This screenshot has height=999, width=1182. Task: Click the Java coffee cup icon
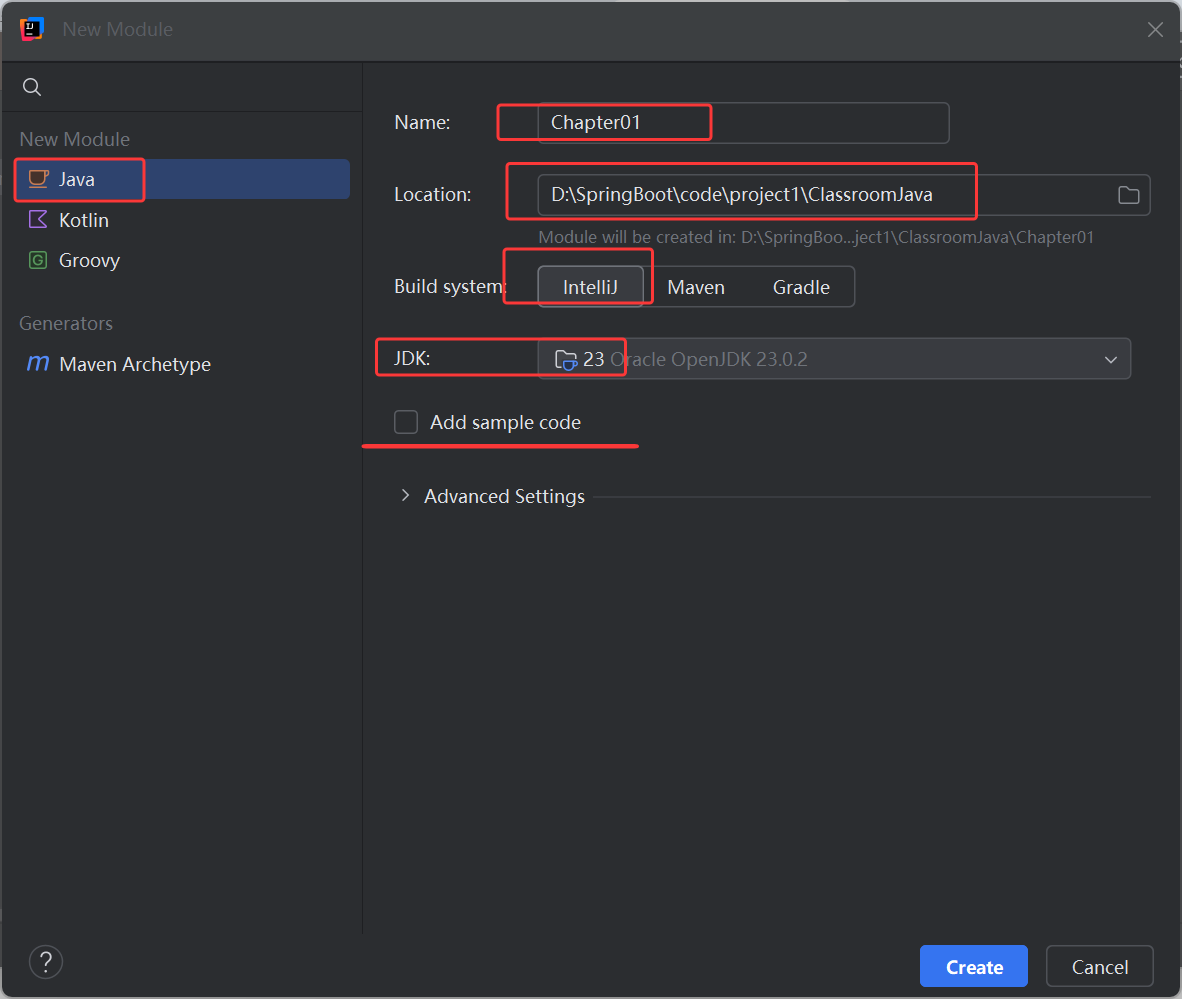click(x=38, y=179)
